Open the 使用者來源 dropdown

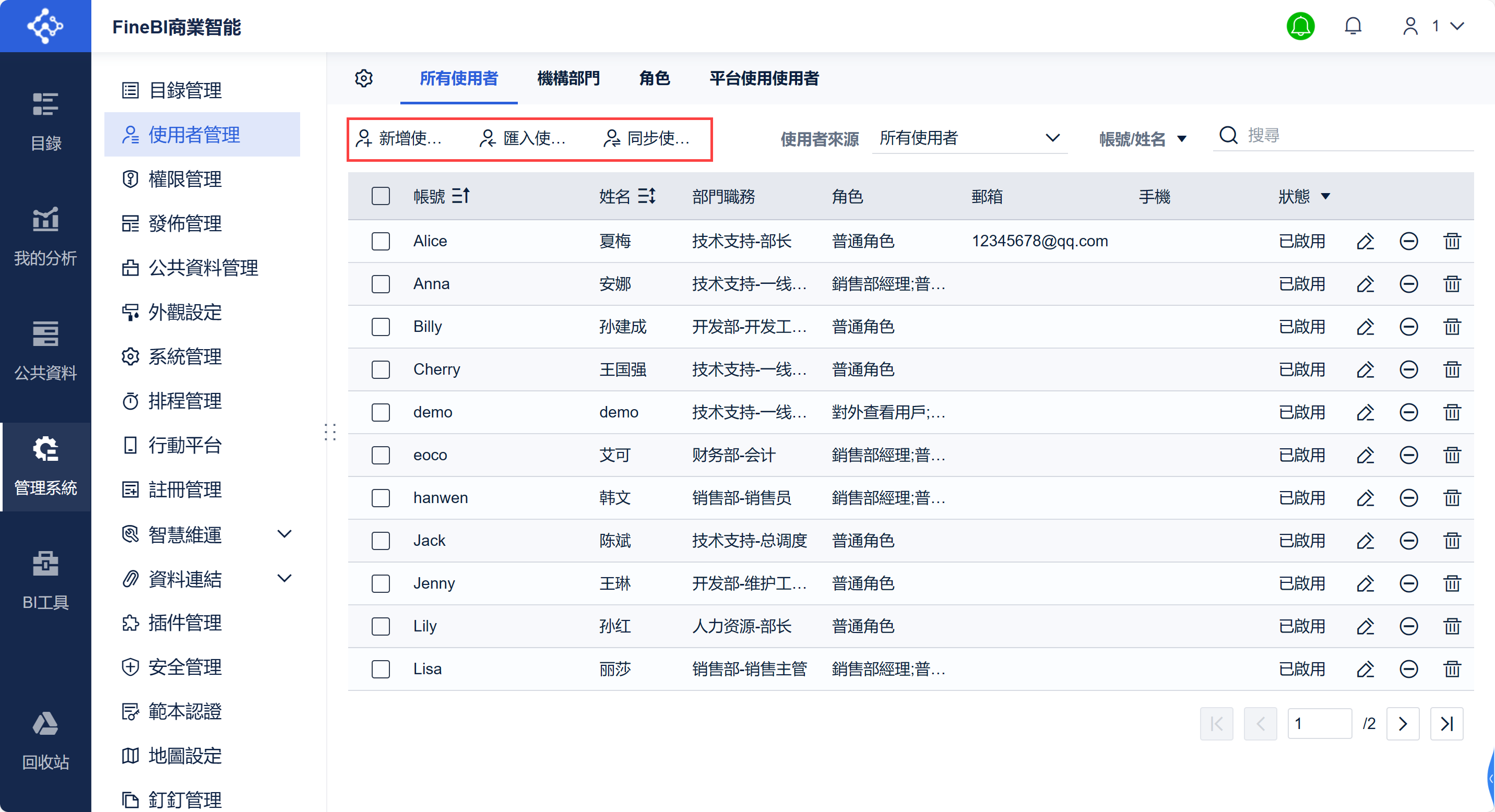(969, 138)
